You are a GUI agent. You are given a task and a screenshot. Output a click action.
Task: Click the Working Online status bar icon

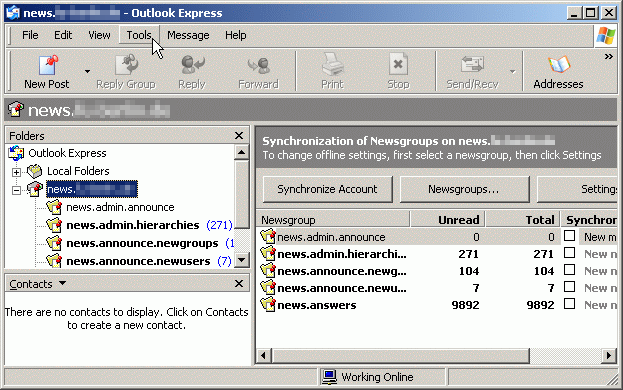[329, 377]
